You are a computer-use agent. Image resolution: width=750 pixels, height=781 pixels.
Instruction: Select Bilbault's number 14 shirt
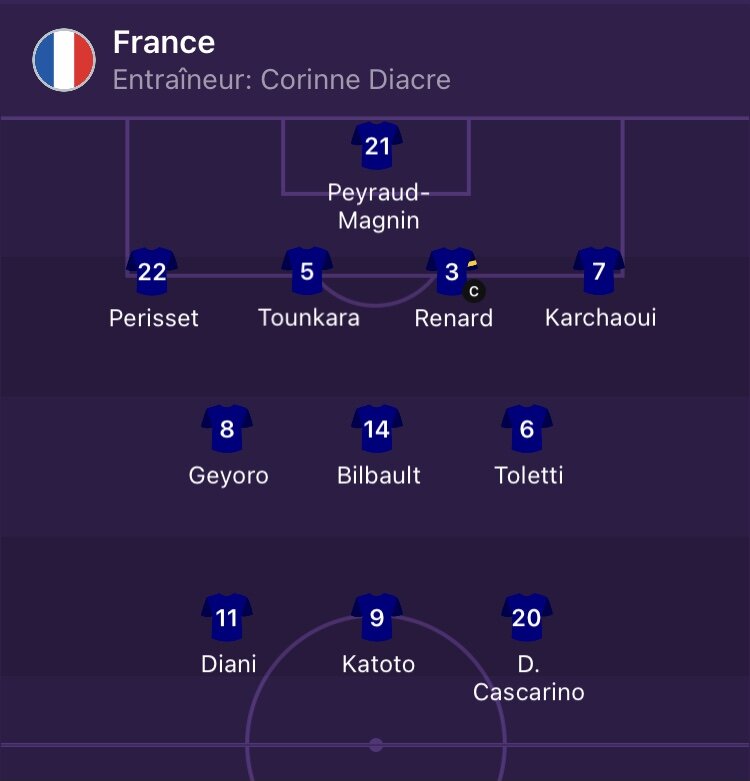pos(377,430)
